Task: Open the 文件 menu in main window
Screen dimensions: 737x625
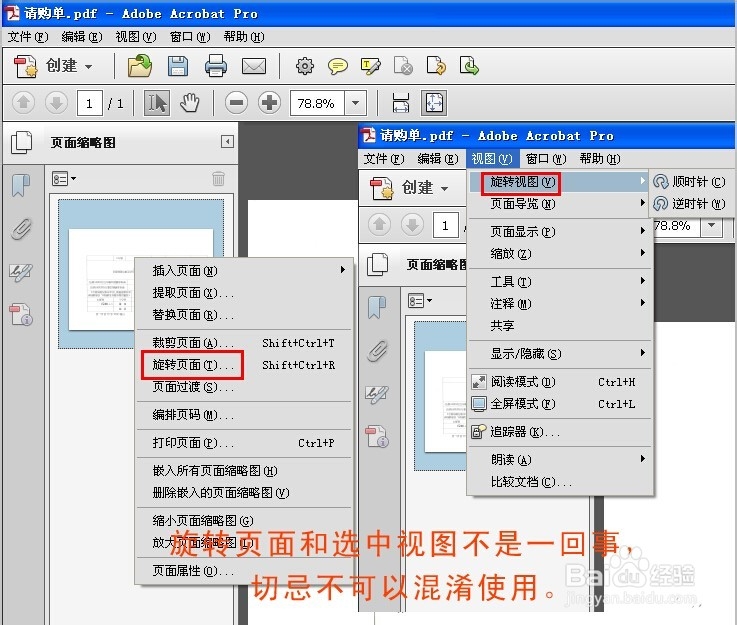Action: click(x=27, y=36)
